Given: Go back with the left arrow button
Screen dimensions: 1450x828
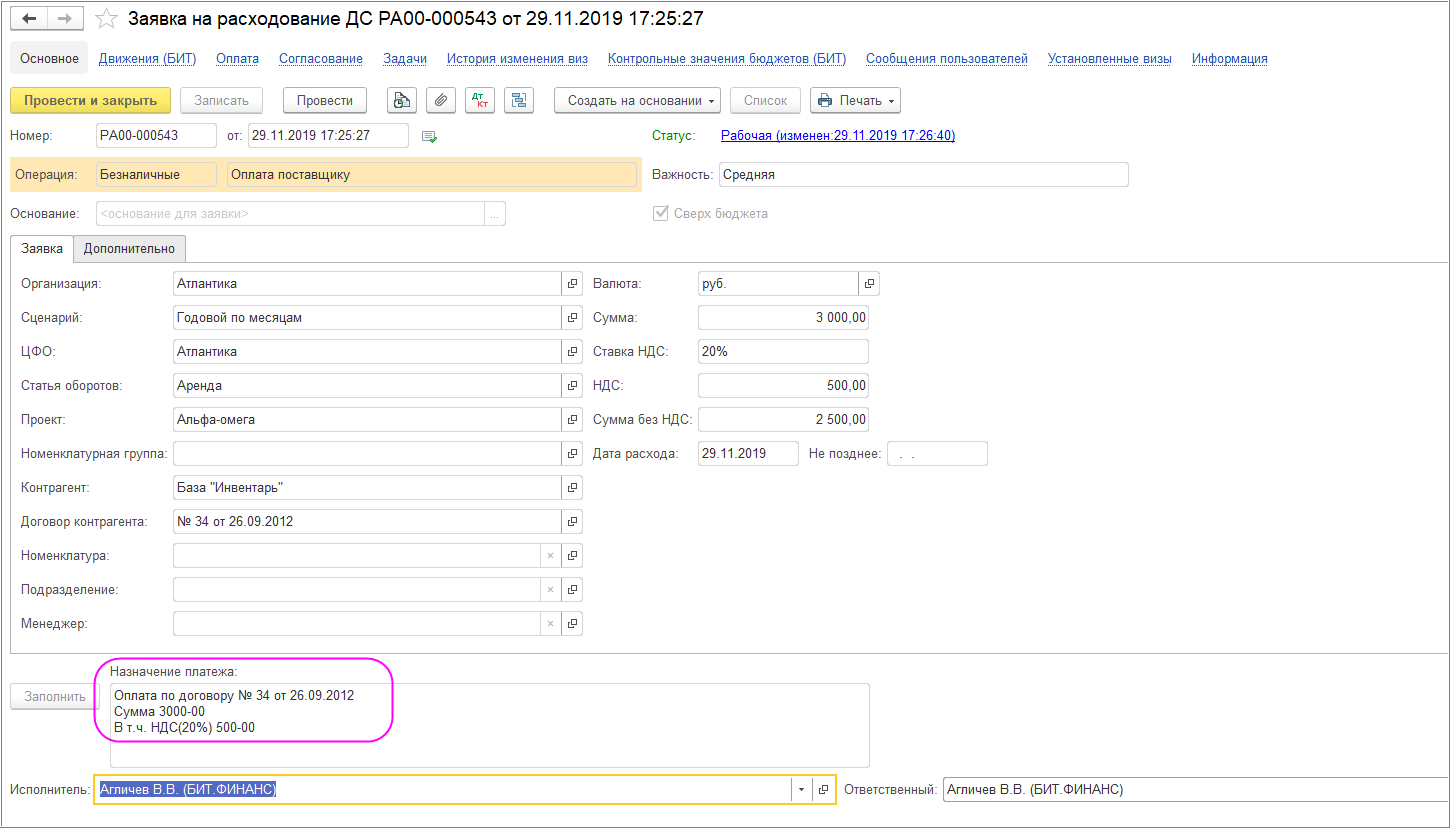Looking at the screenshot, I should (x=29, y=19).
